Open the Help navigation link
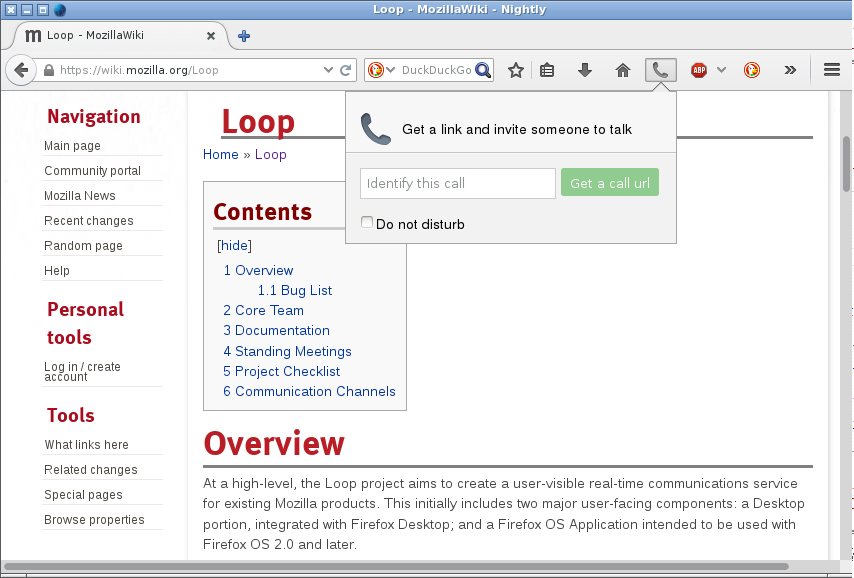 (x=57, y=271)
